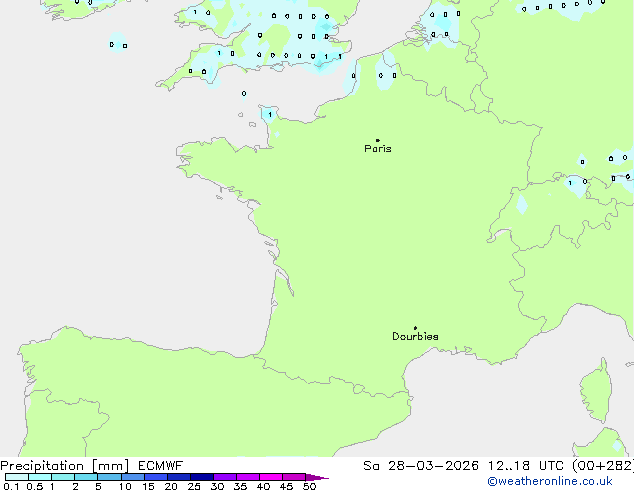Pick the lightest 0.1 mm legend swatch

(16, 477)
